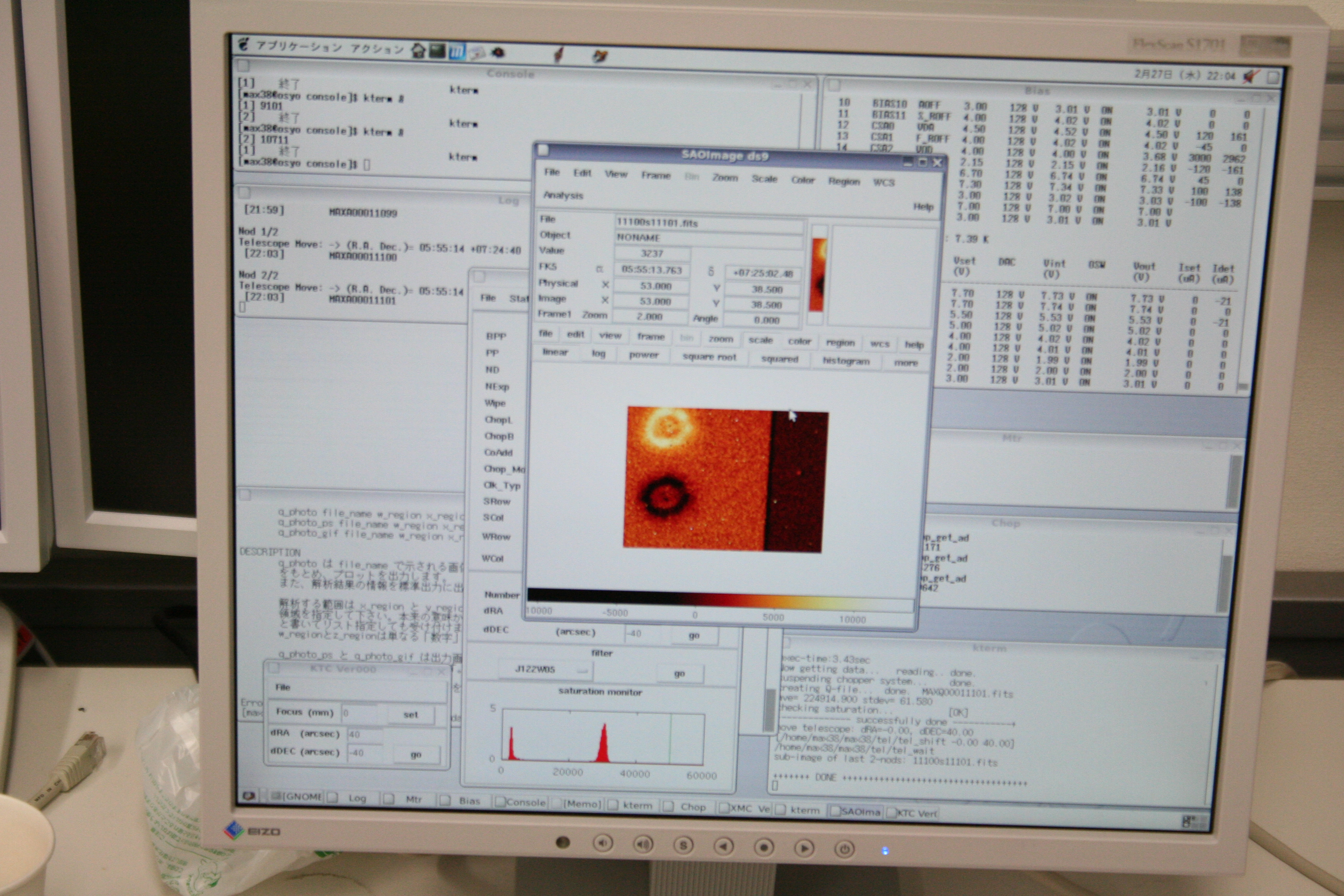Select 'power' scale in ds9

pos(644,355)
